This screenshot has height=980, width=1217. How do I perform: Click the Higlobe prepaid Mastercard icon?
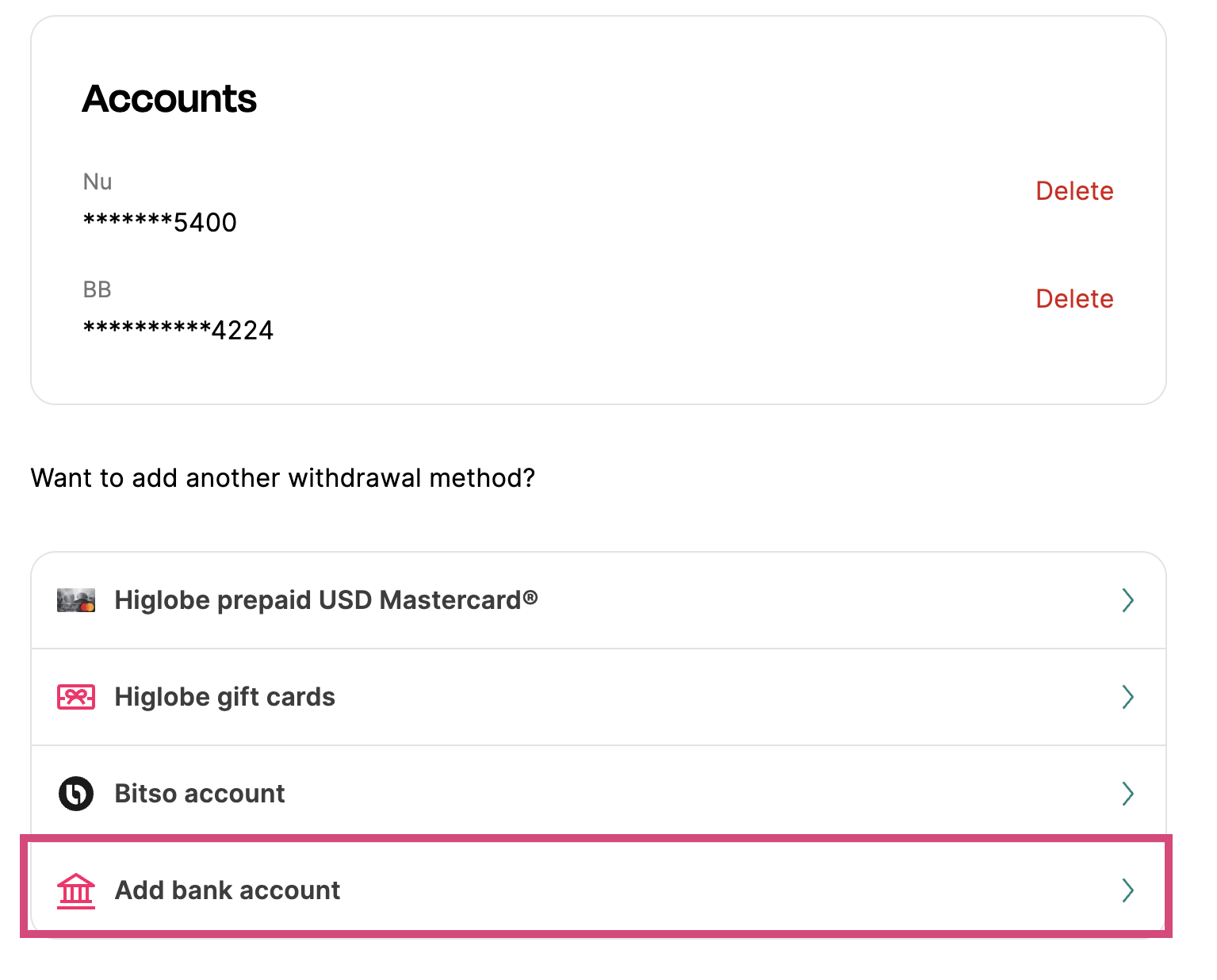point(75,600)
